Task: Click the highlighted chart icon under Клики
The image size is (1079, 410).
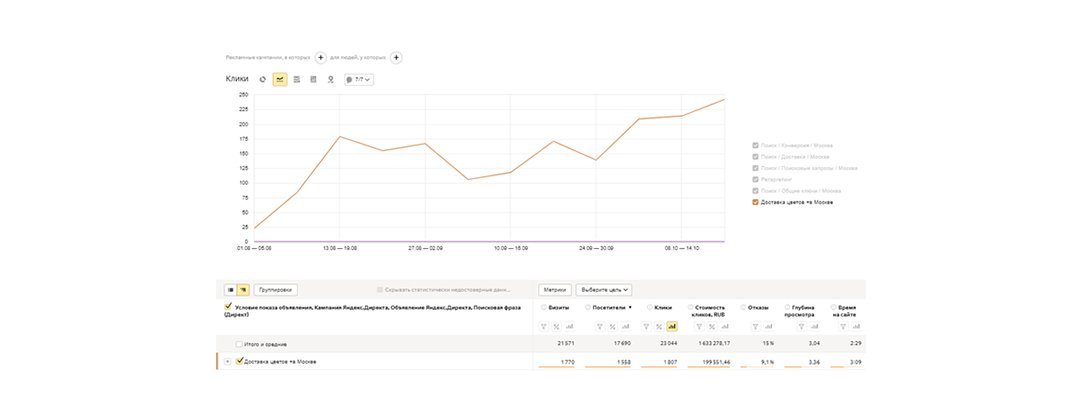Action: point(672,326)
